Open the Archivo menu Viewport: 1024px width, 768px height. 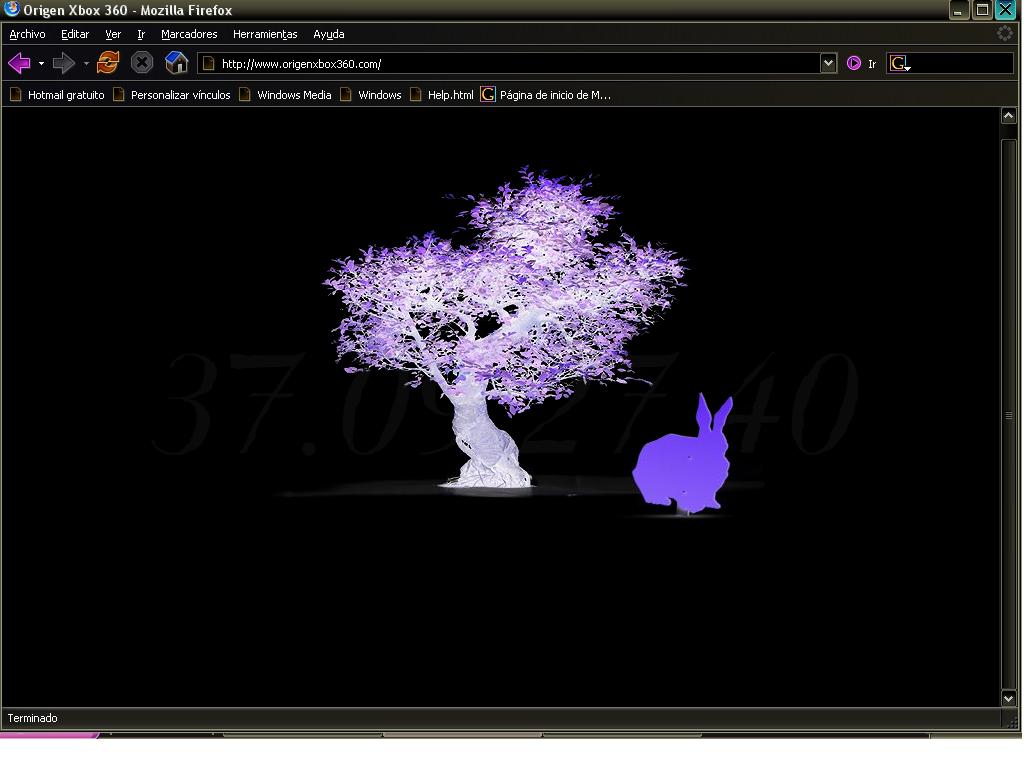[x=27, y=34]
